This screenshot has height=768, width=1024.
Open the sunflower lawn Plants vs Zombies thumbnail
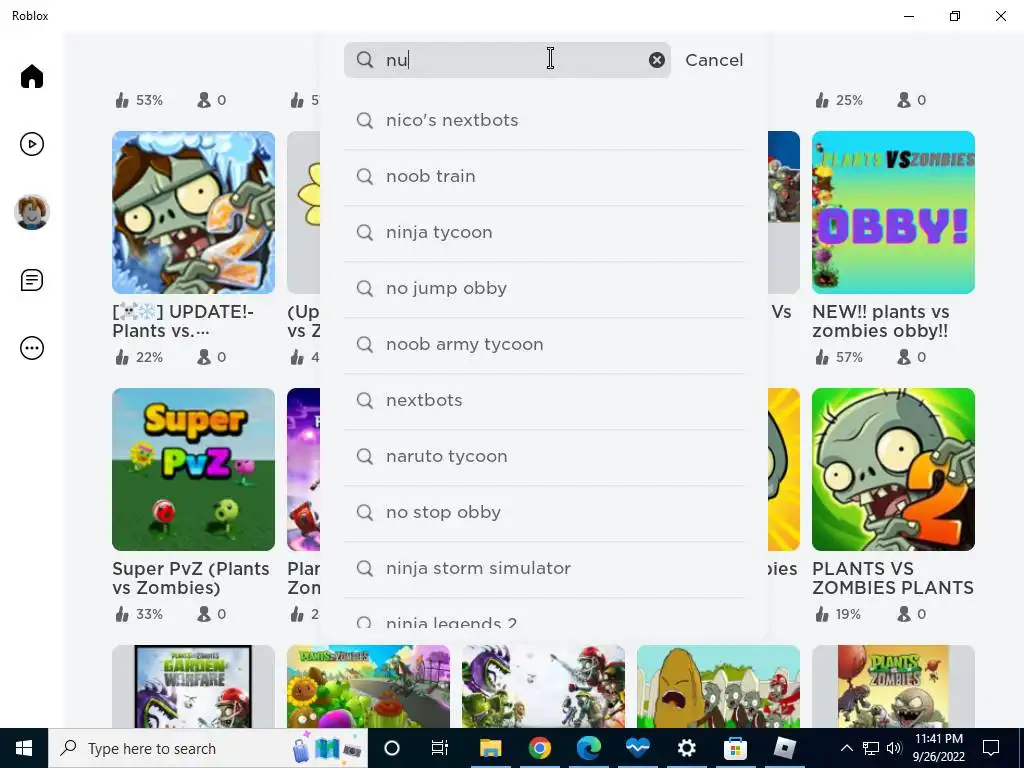(x=368, y=686)
